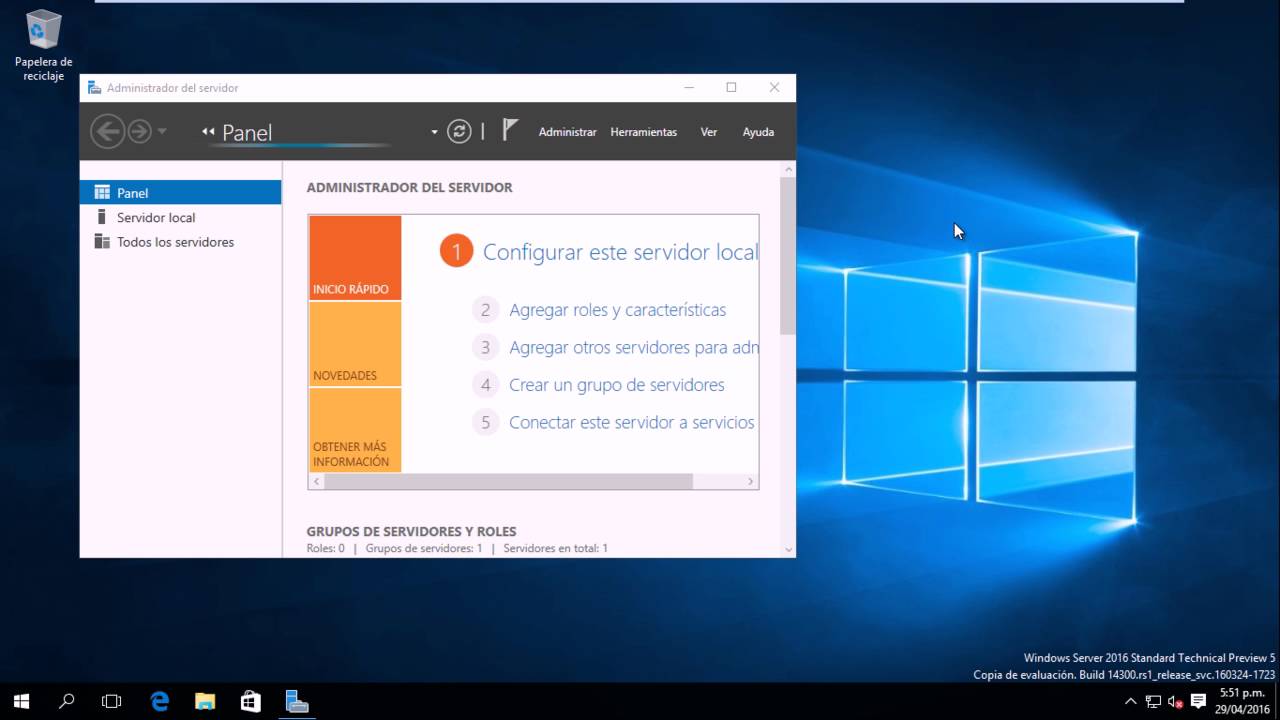Viewport: 1280px width, 720px height.
Task: Select the OBTENER MÁS INFORMACIÓN tile
Action: tap(355, 430)
